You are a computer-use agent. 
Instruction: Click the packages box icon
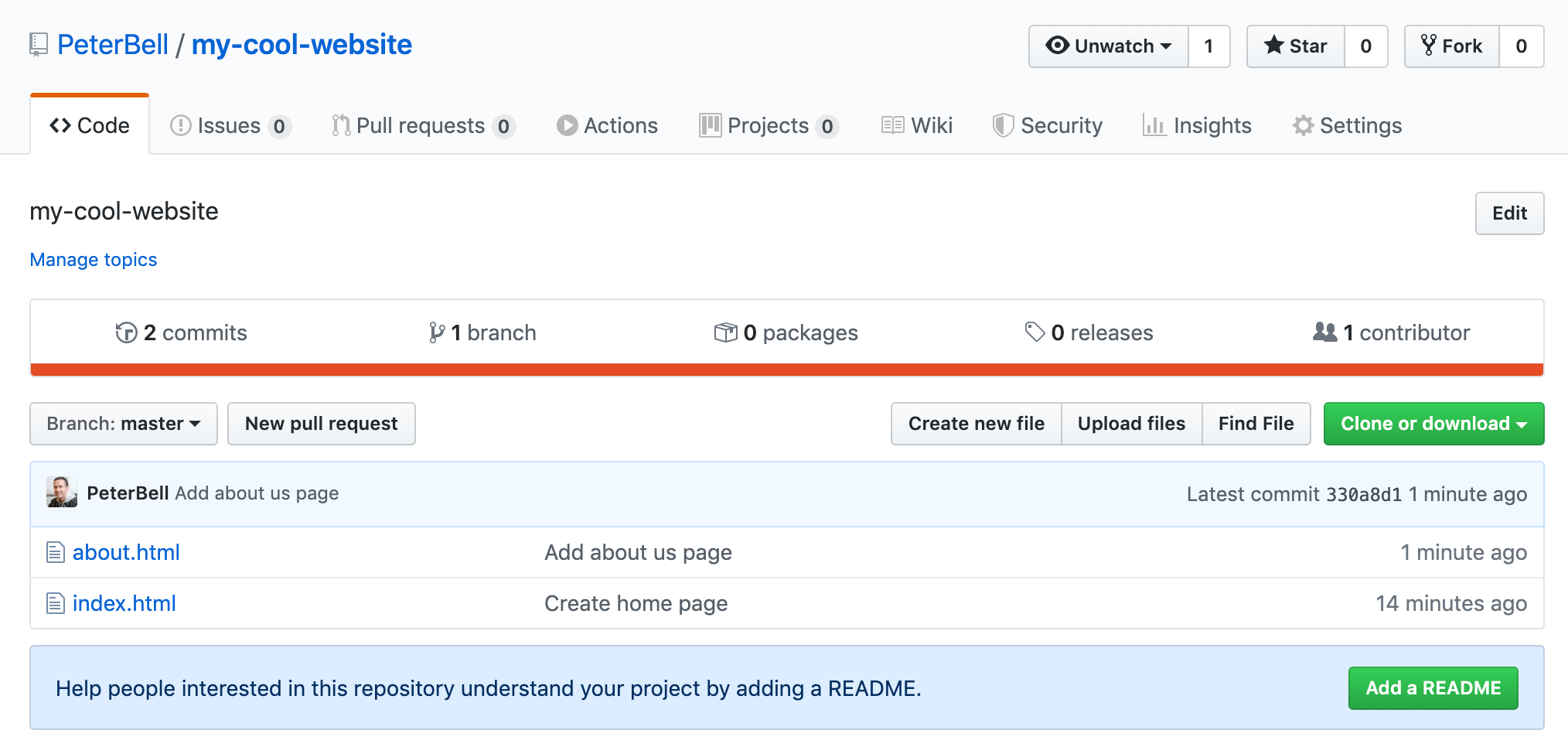tap(727, 333)
